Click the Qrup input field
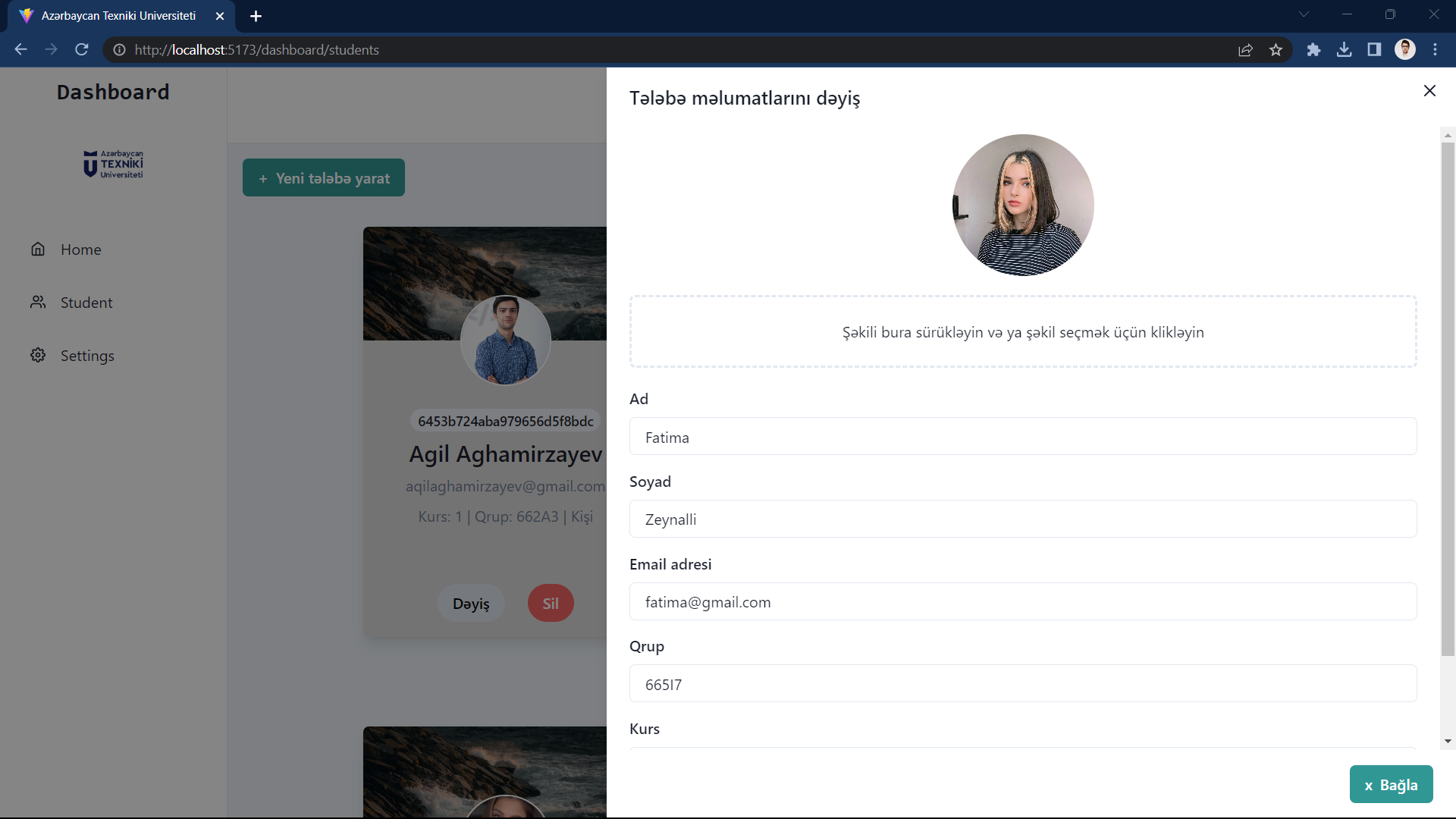 click(x=1022, y=684)
